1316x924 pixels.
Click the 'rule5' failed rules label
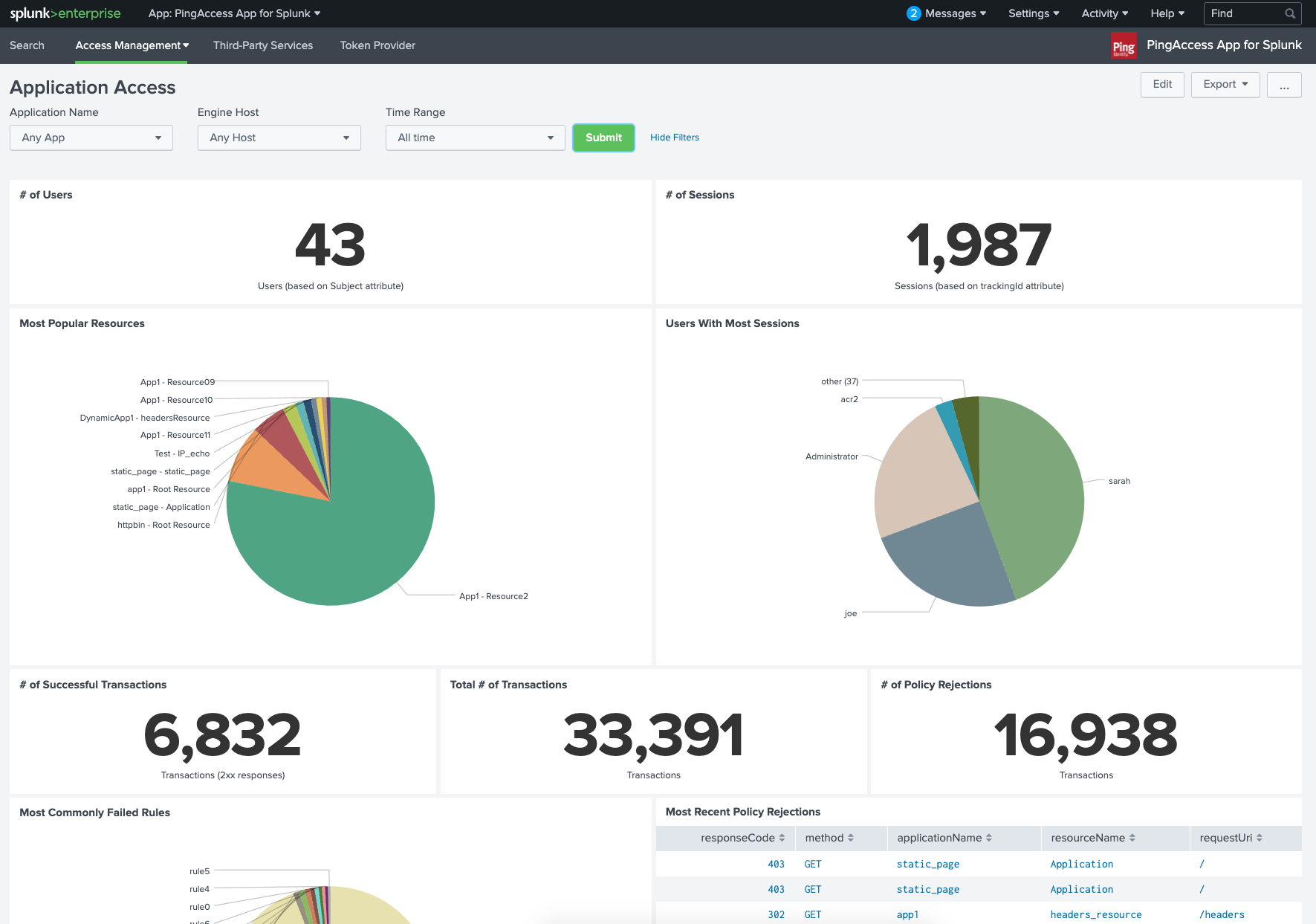(199, 871)
